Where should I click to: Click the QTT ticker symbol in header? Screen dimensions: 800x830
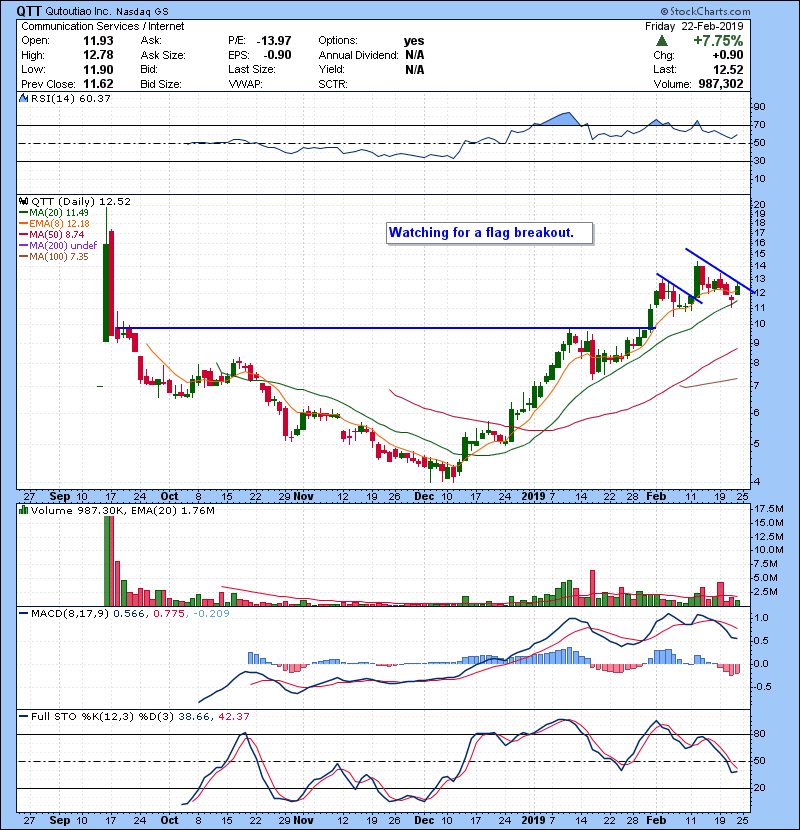tap(29, 11)
